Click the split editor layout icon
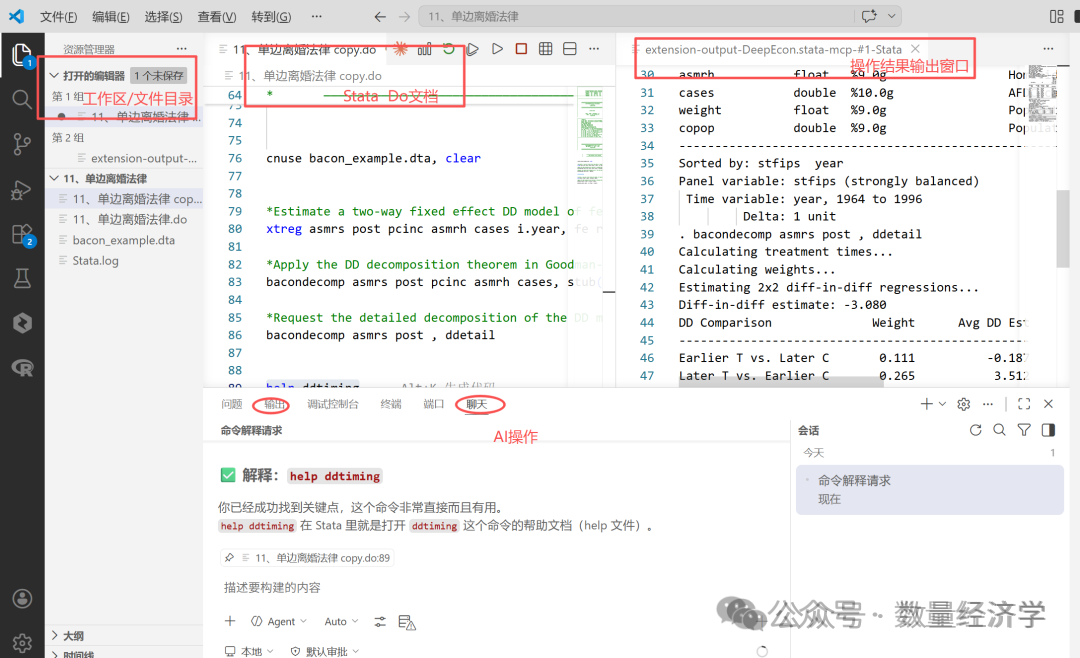The width and height of the screenshot is (1080, 658). 570,49
